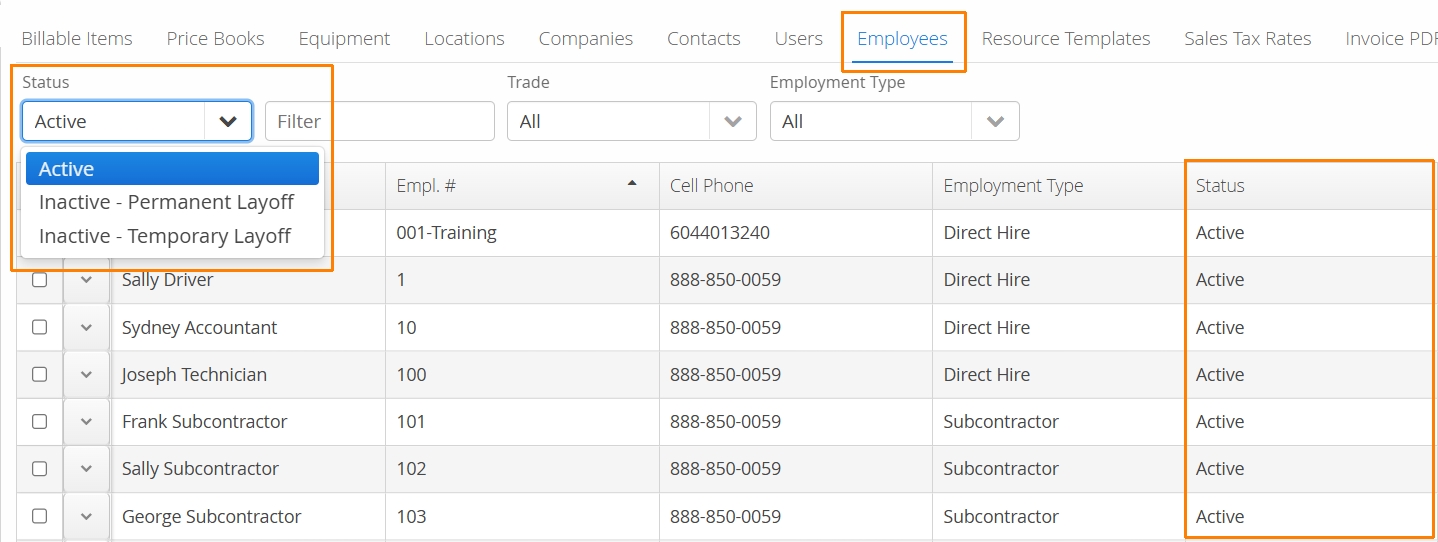
Task: Click the name Joseph Technician
Action: pyautogui.click(x=194, y=375)
